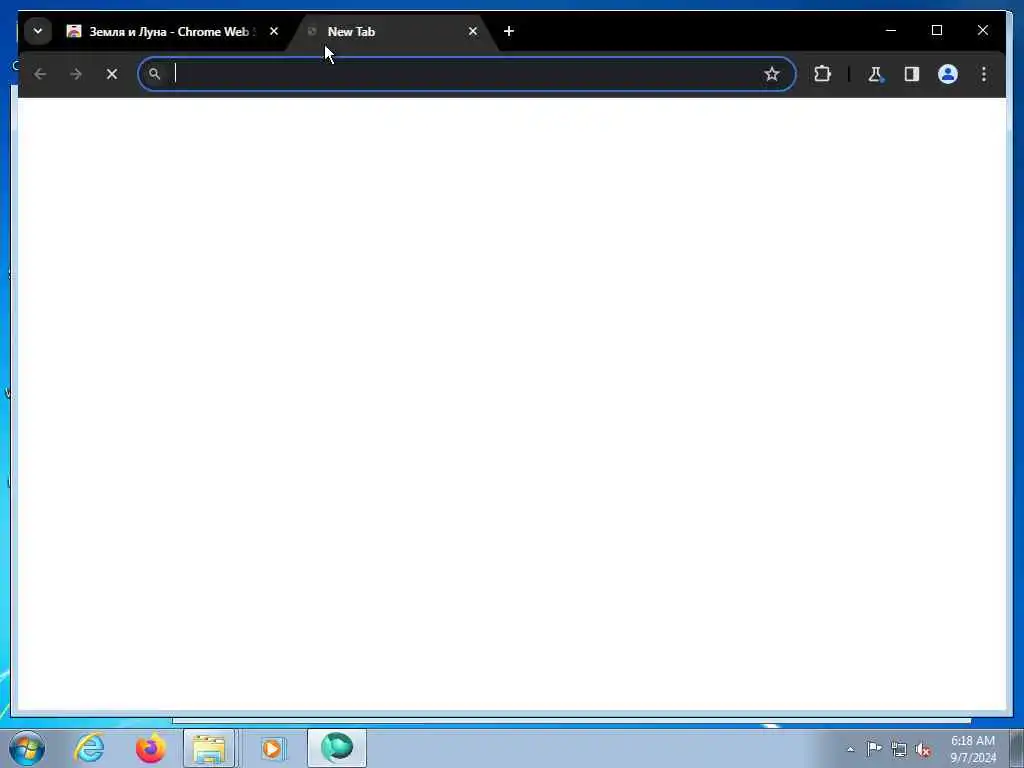Switch to Земля и Луна Chrome Web Store tab
Viewport: 1024px width, 768px height.
pyautogui.click(x=161, y=31)
